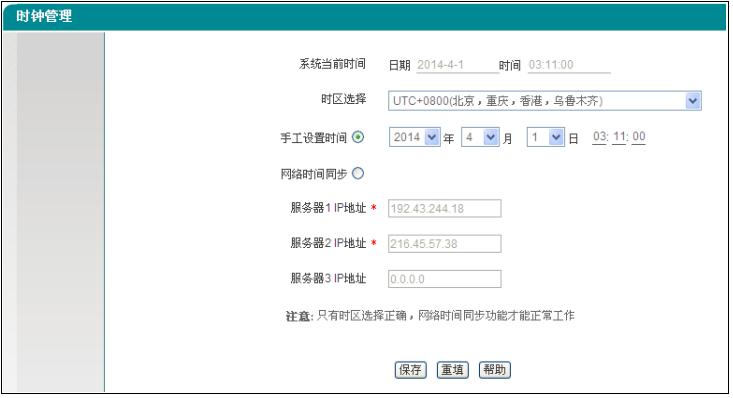Click the 日期 field showing 2014-4-1

[x=457, y=65]
